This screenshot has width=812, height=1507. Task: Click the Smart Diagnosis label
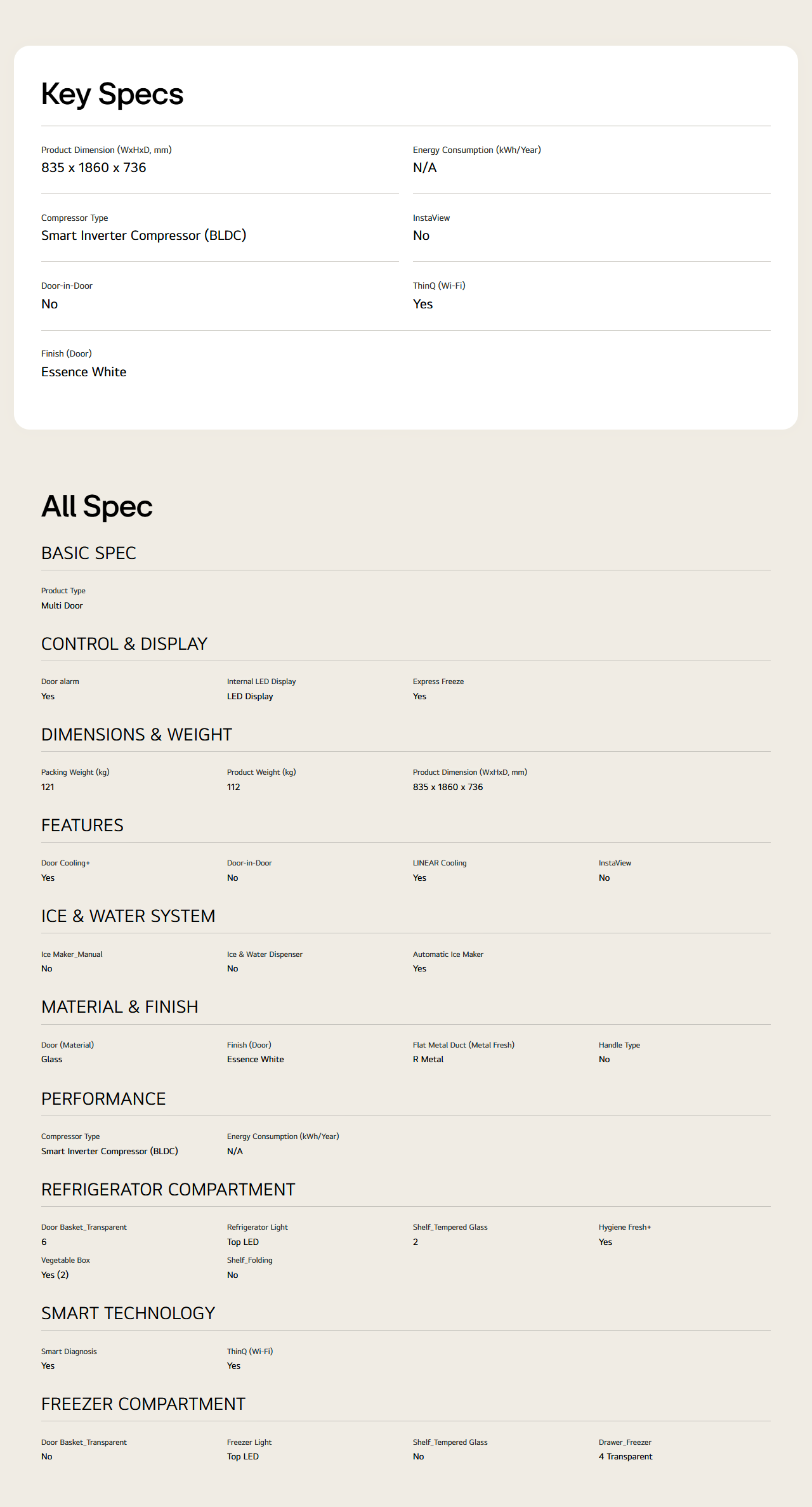pyautogui.click(x=69, y=1352)
